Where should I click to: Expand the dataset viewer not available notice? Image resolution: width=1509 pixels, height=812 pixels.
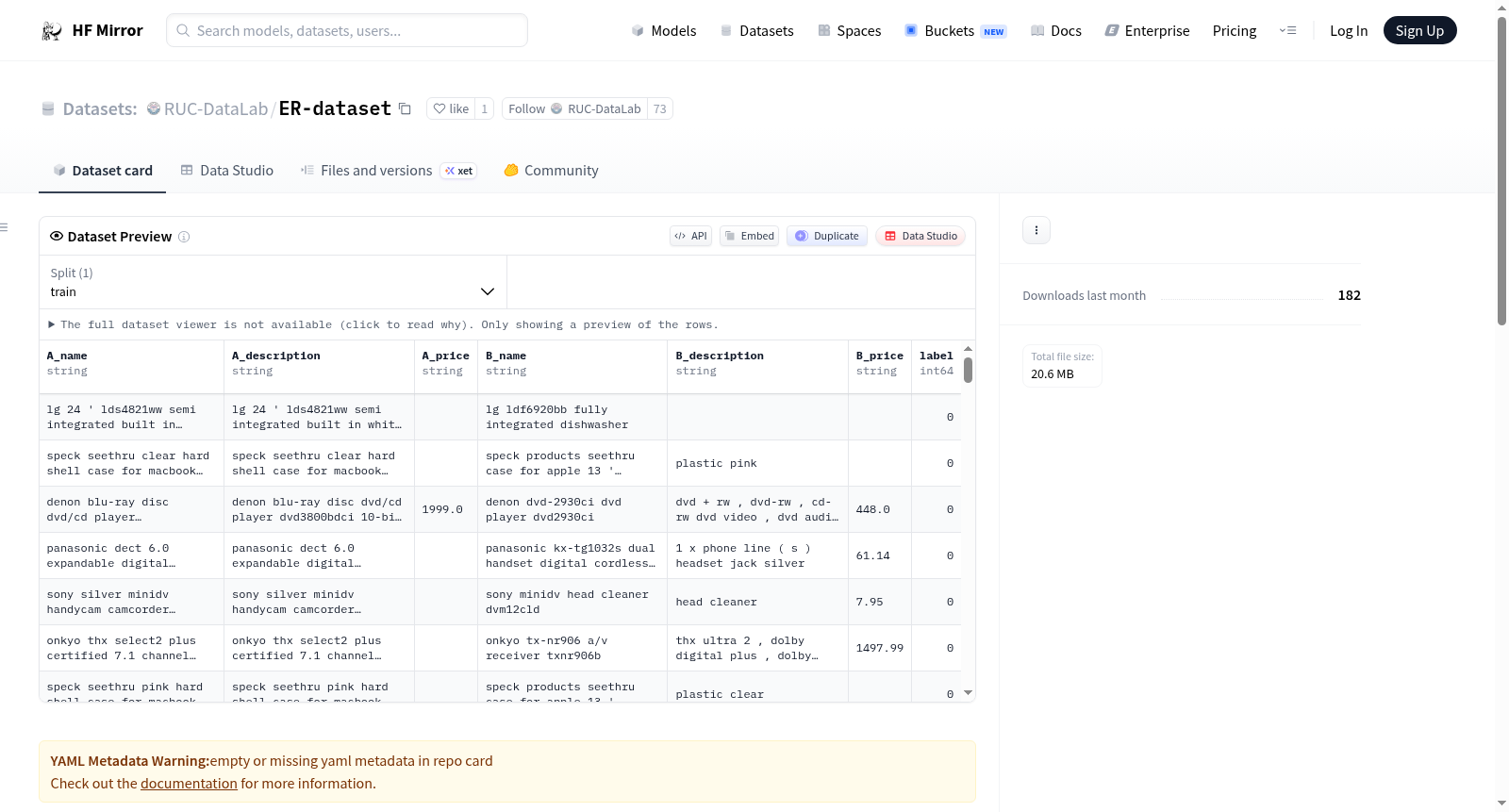pos(384,324)
